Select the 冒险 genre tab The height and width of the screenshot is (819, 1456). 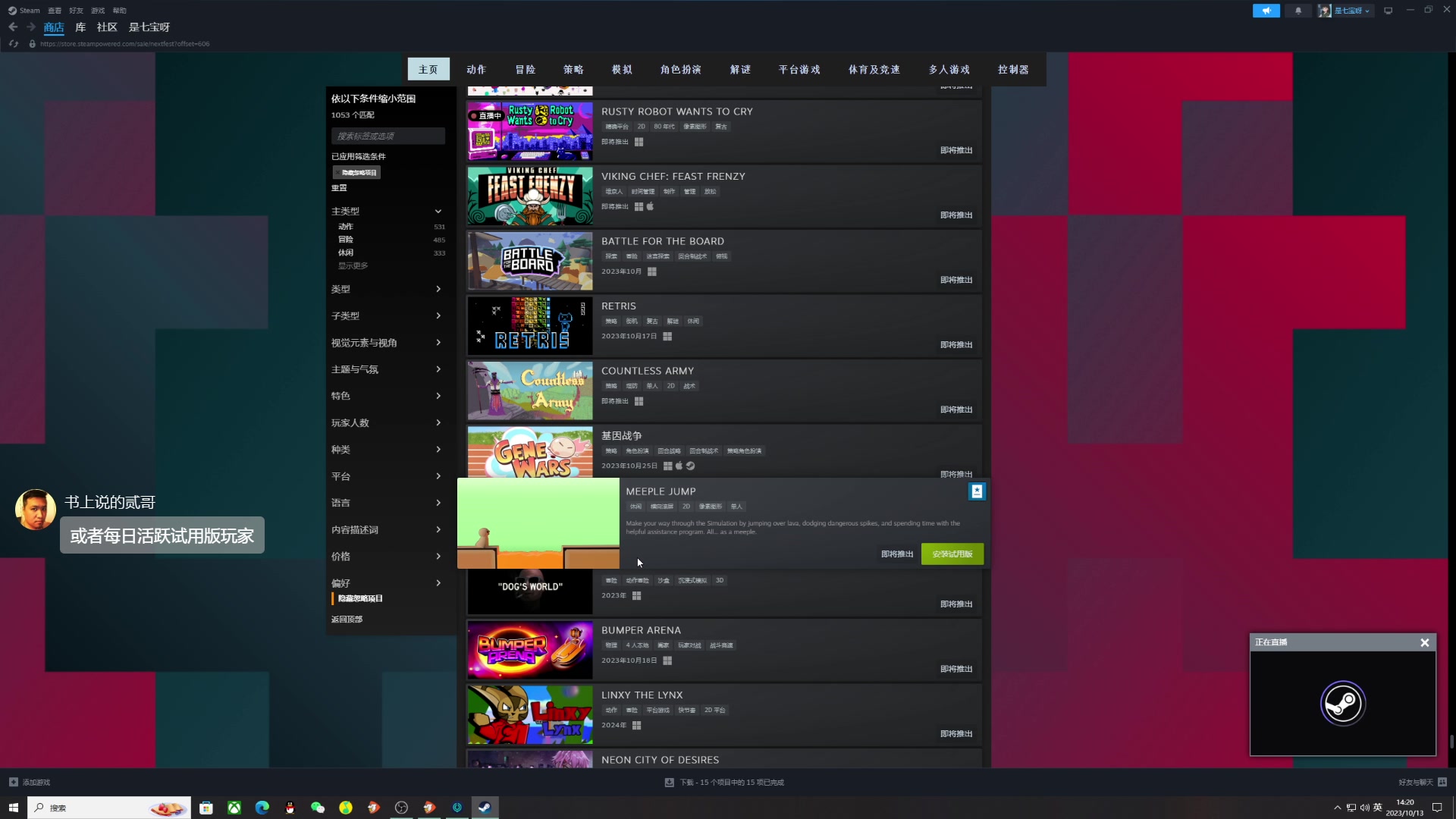point(526,69)
